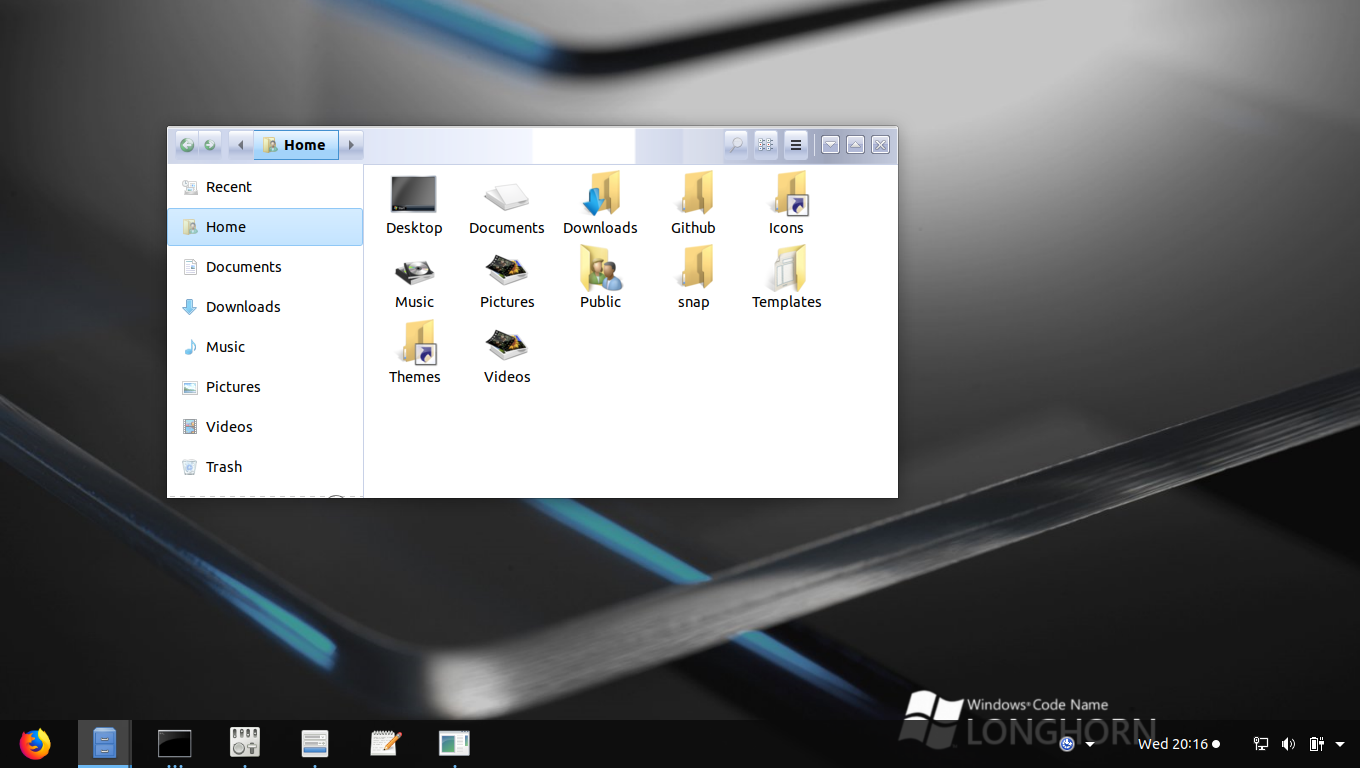Open the hamburger options menu
Viewport: 1360px width, 768px height.
click(x=796, y=145)
